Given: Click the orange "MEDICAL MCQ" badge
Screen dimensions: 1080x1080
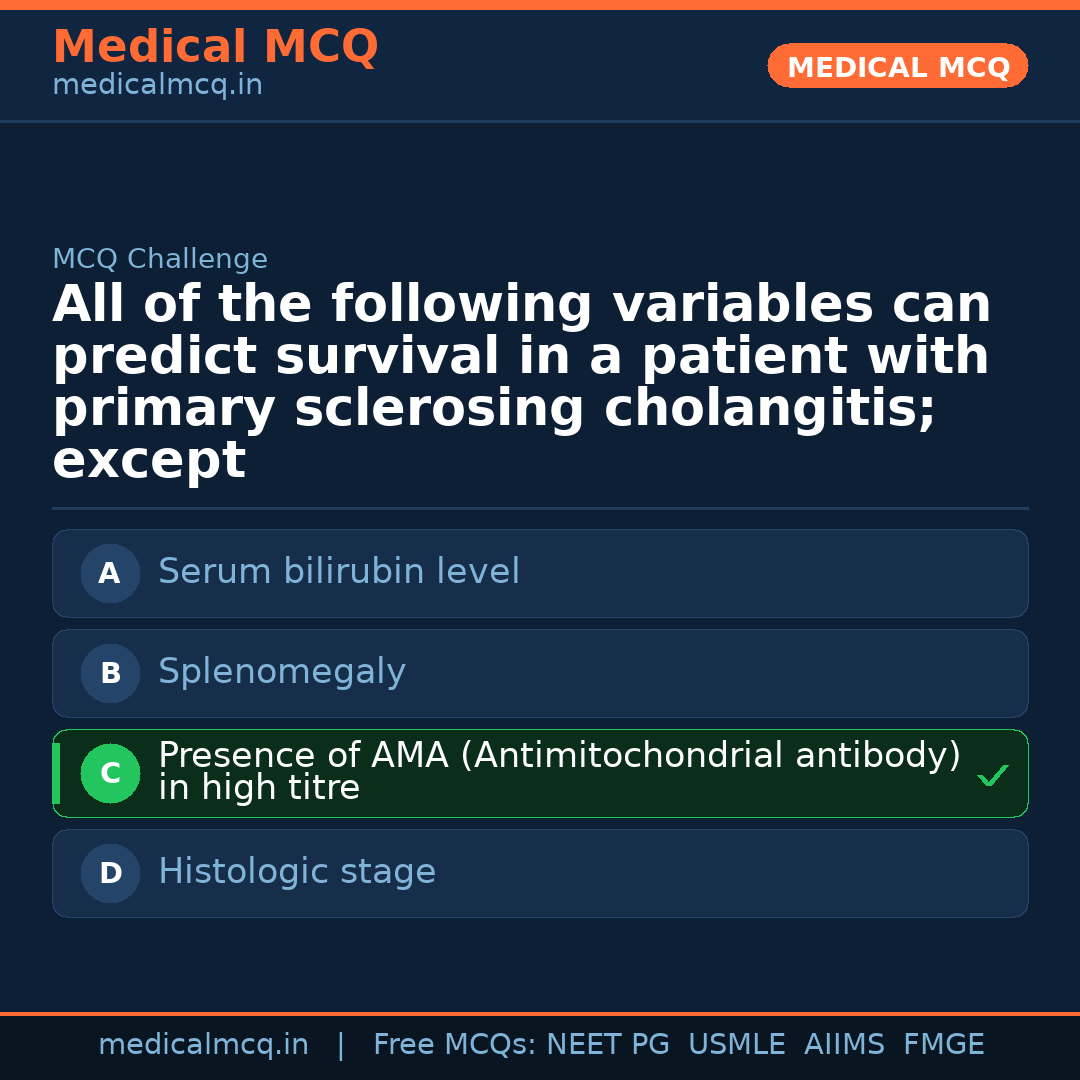Looking at the screenshot, I should 898,66.
